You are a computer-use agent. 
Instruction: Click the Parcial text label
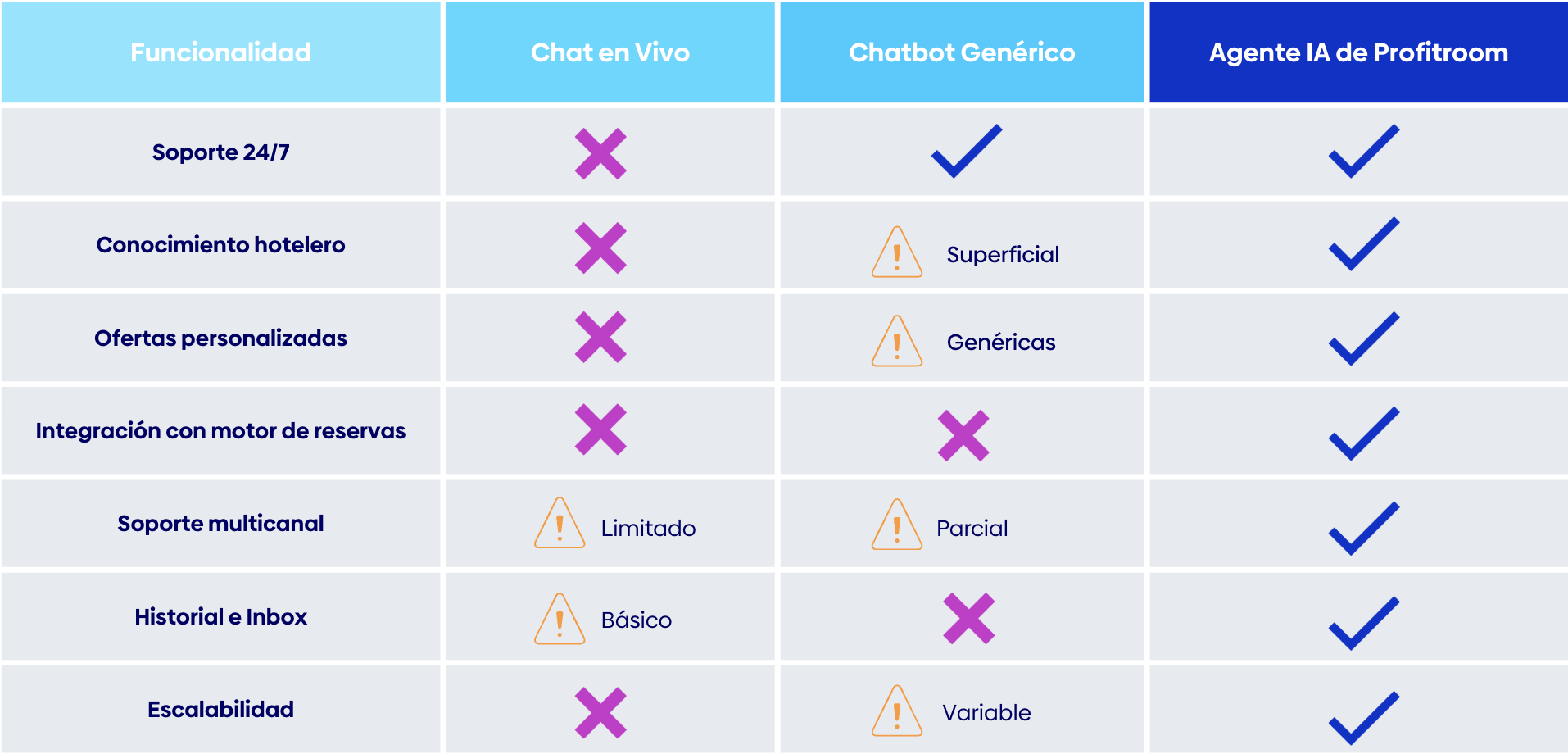tap(972, 529)
